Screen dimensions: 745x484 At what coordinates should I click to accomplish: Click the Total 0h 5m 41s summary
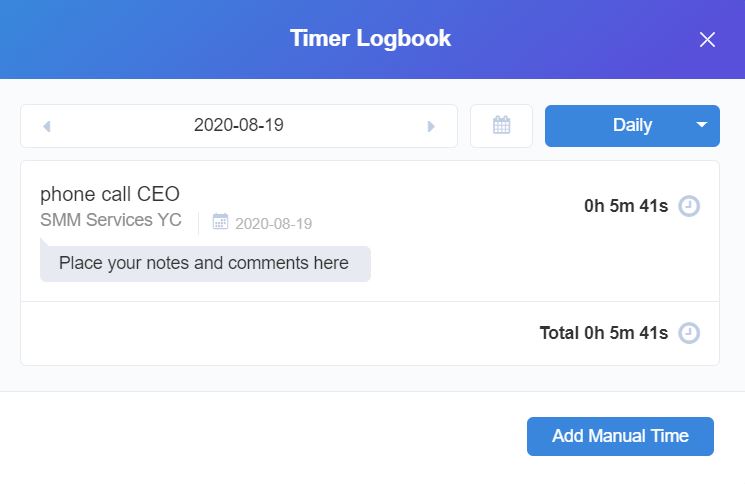(603, 333)
